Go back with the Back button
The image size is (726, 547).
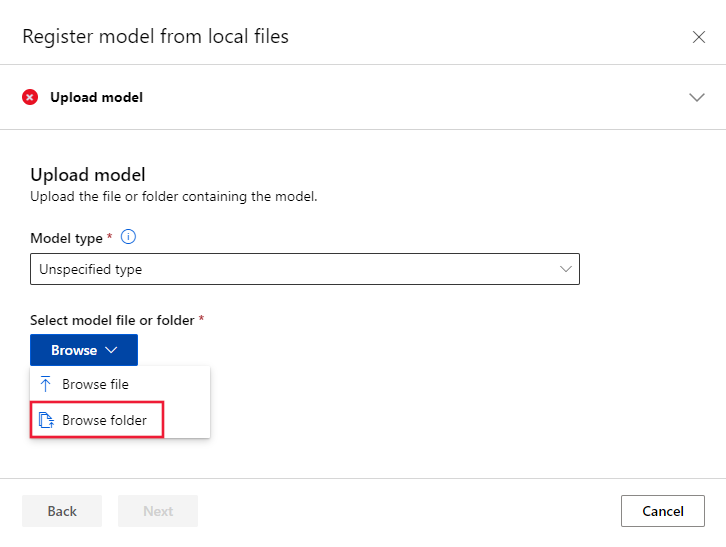(62, 511)
